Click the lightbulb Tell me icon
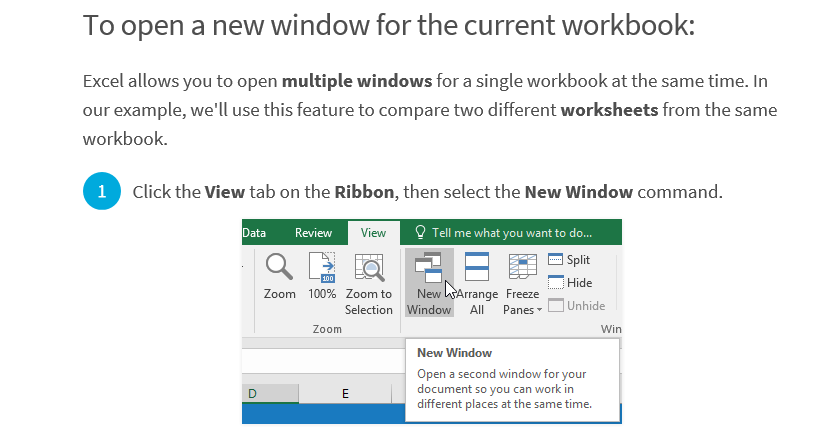Image resolution: width=820 pixels, height=427 pixels. pos(420,232)
